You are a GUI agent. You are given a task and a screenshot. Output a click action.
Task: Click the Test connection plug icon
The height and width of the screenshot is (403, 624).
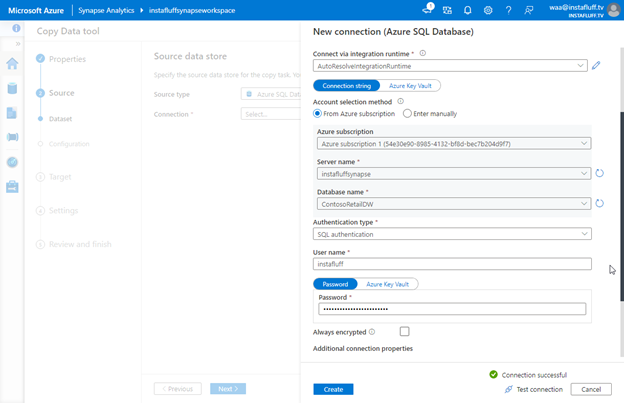508,389
